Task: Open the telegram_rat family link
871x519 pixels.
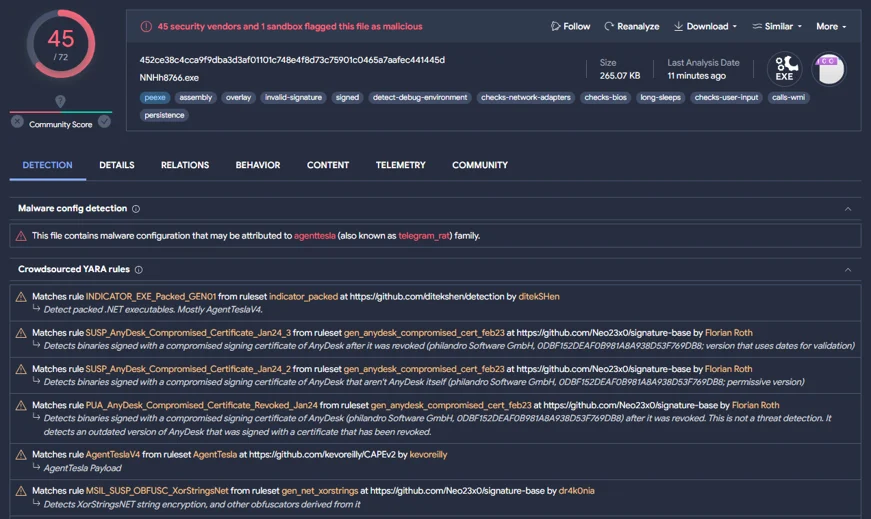Action: pos(424,236)
